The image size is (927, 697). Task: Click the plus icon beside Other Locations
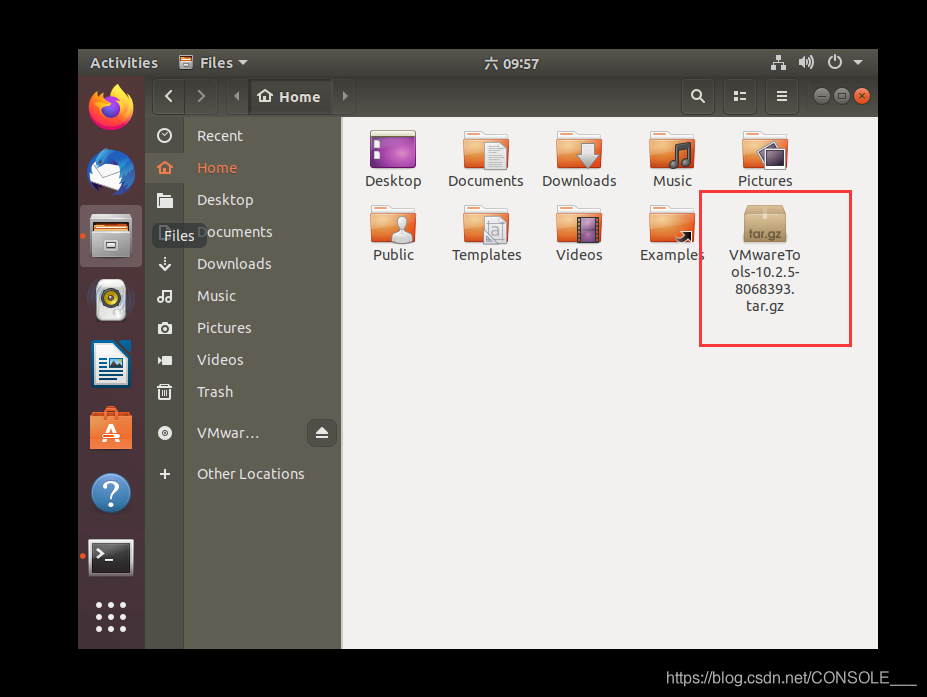[x=165, y=474]
